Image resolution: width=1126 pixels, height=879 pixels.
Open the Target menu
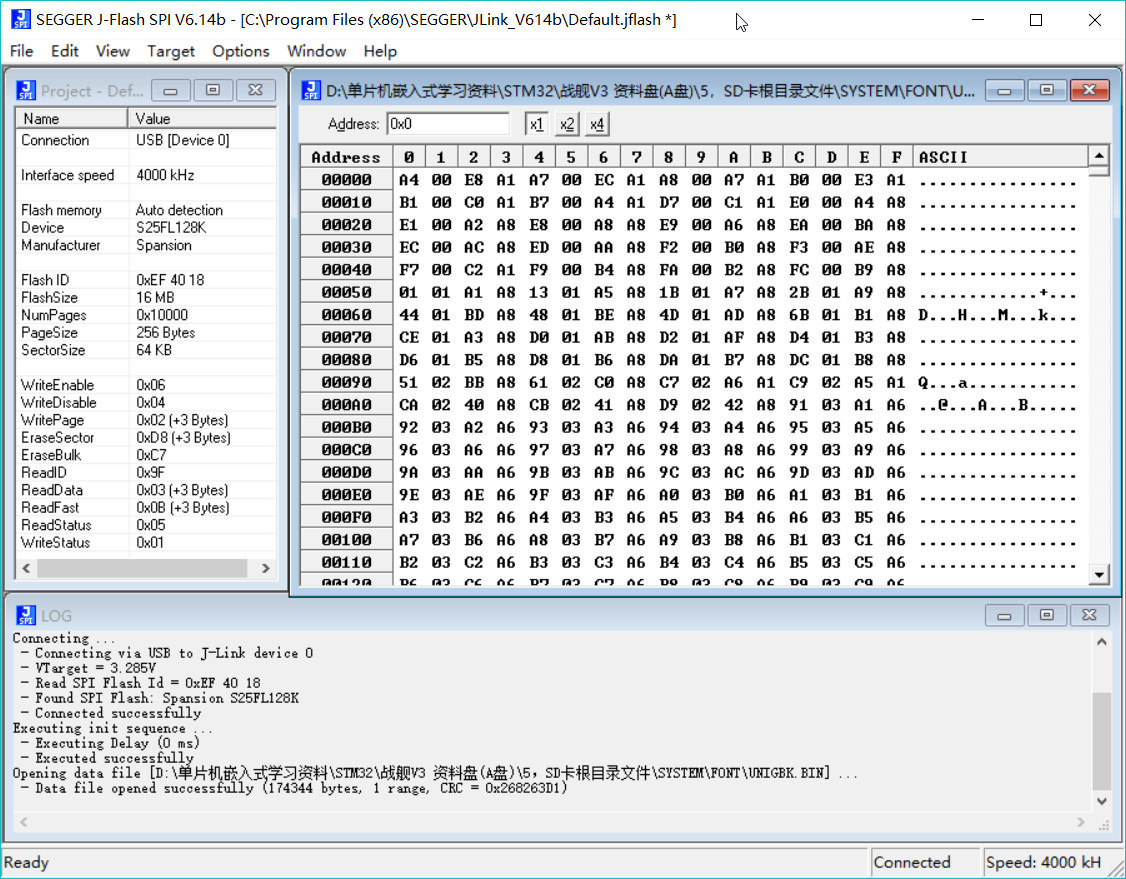click(171, 51)
